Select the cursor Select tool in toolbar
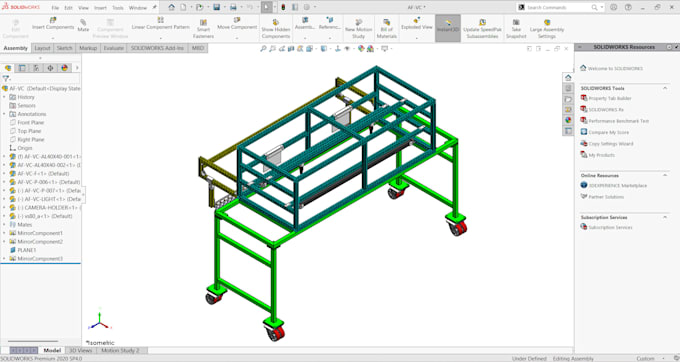This screenshot has width=680, height=362. pyautogui.click(x=267, y=7)
